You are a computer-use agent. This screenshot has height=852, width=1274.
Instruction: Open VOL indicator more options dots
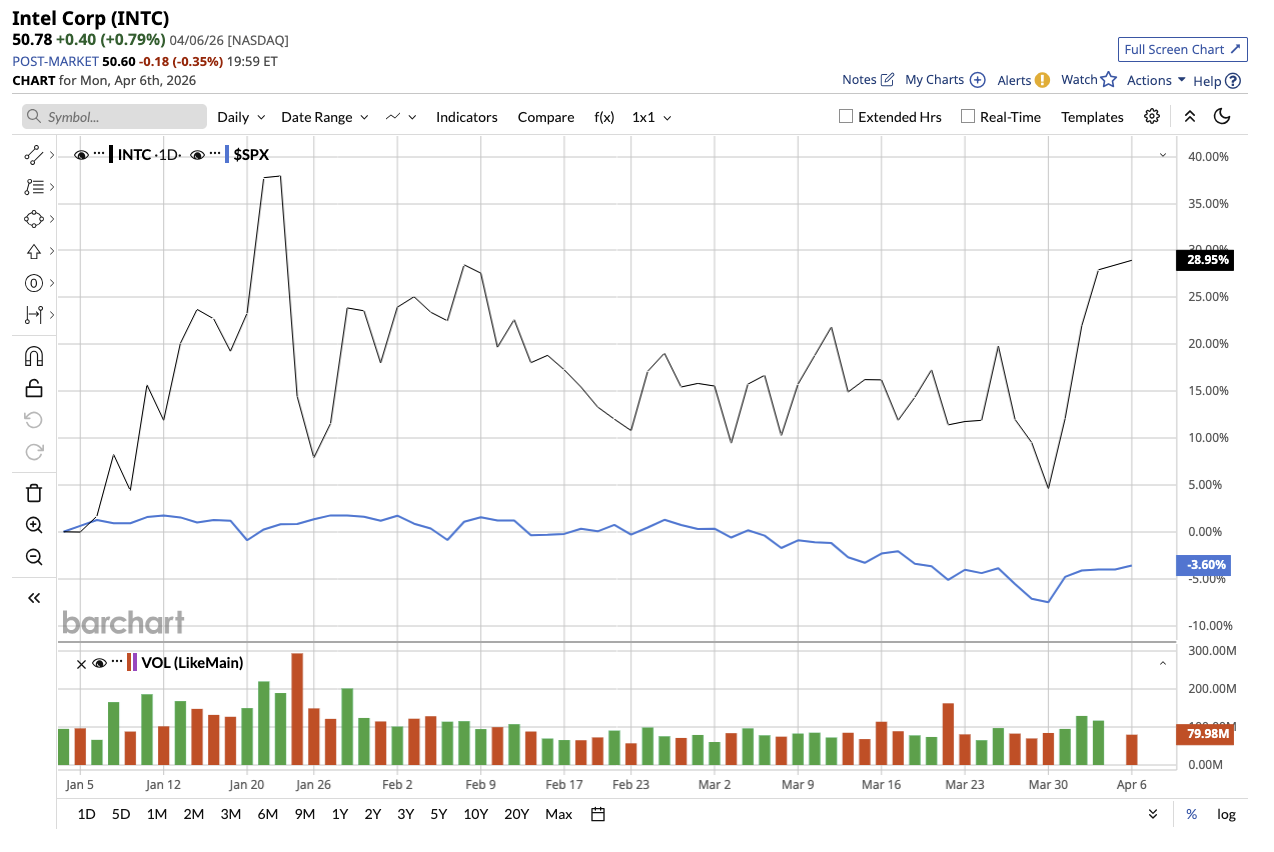(116, 663)
